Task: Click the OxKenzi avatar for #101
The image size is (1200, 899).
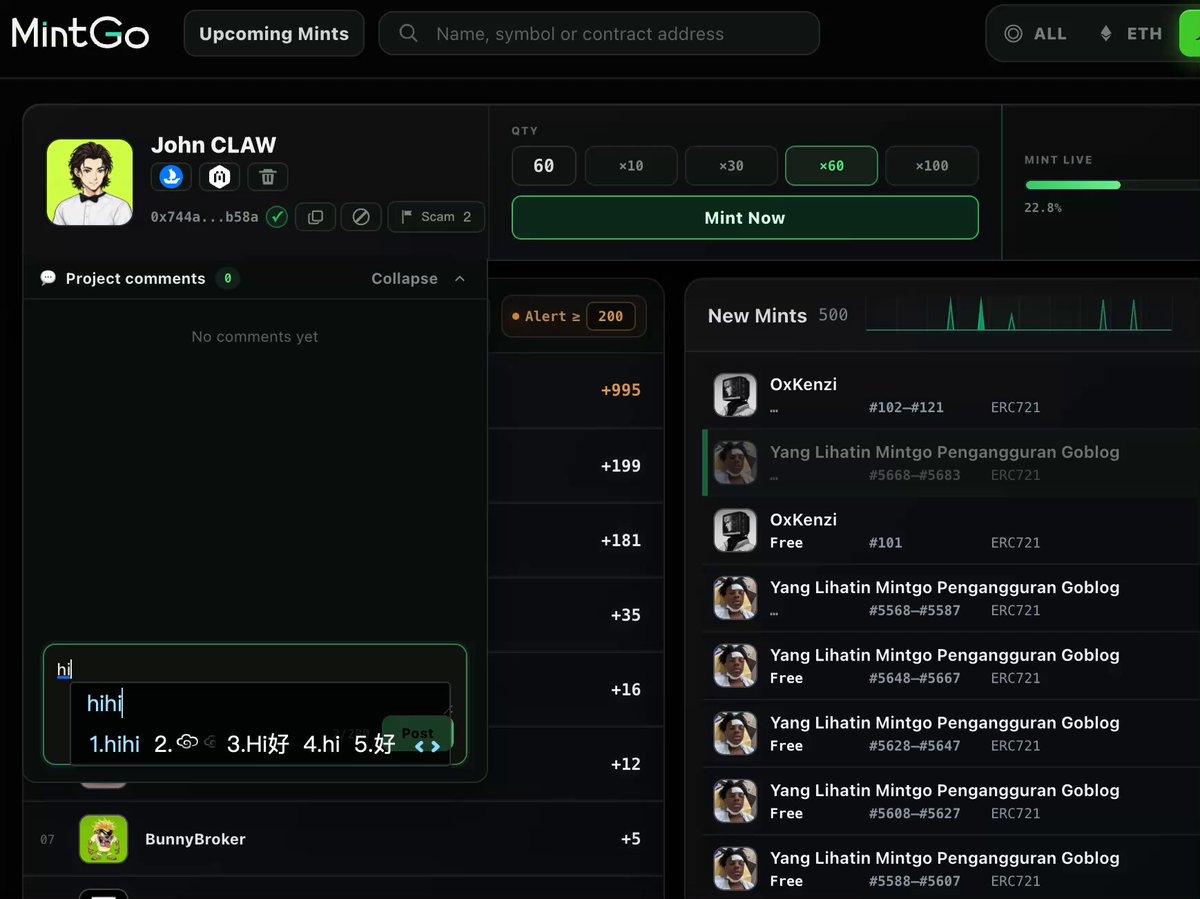Action: pyautogui.click(x=735, y=531)
